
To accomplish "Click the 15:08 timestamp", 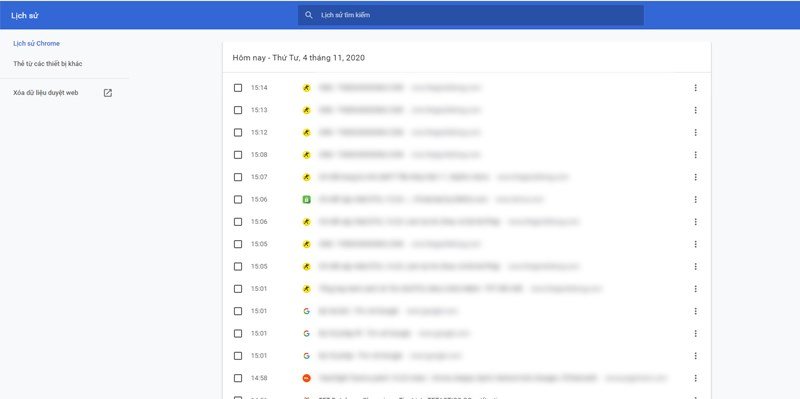I will click(259, 155).
